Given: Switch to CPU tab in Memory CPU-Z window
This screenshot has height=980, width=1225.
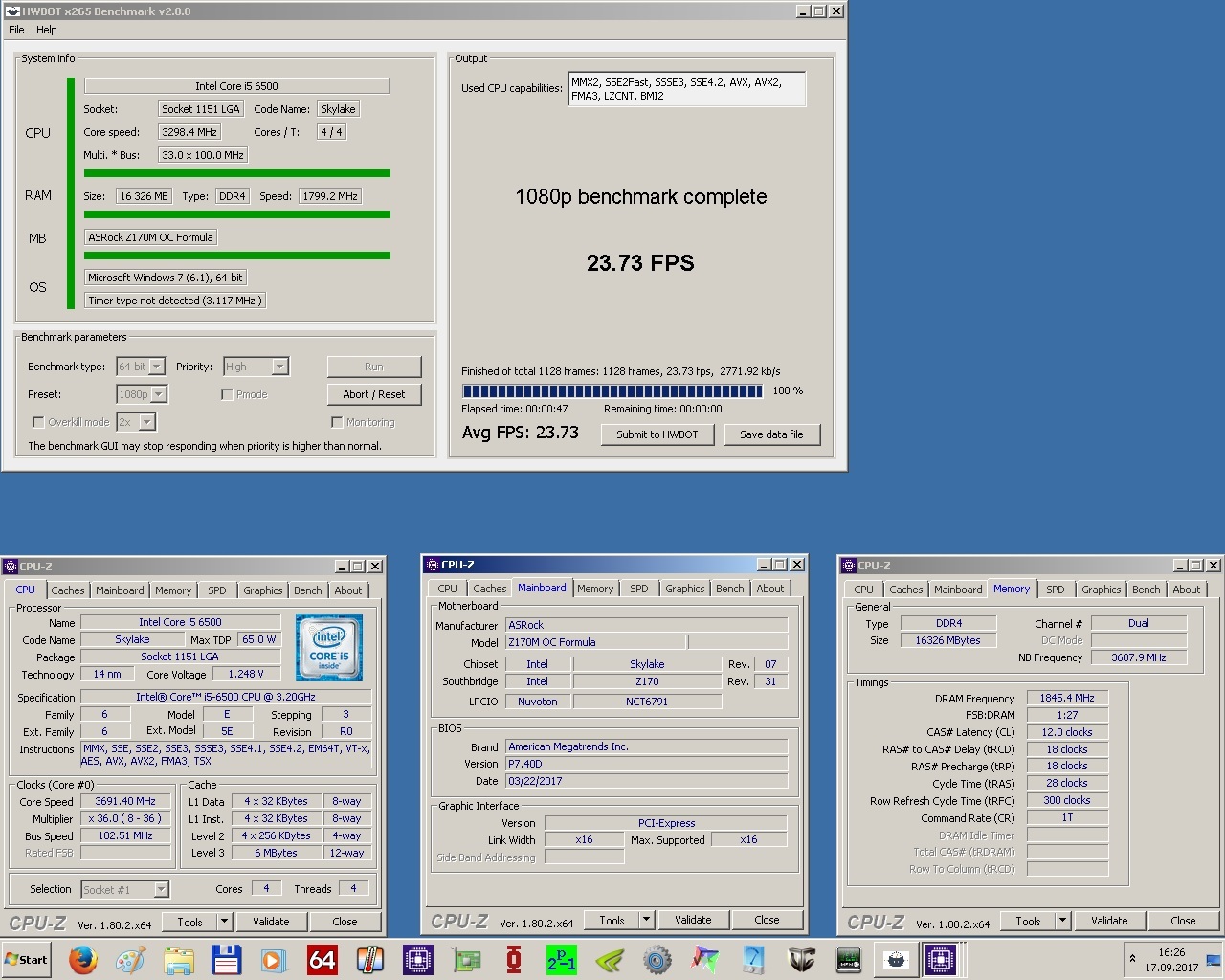Looking at the screenshot, I should coord(863,590).
